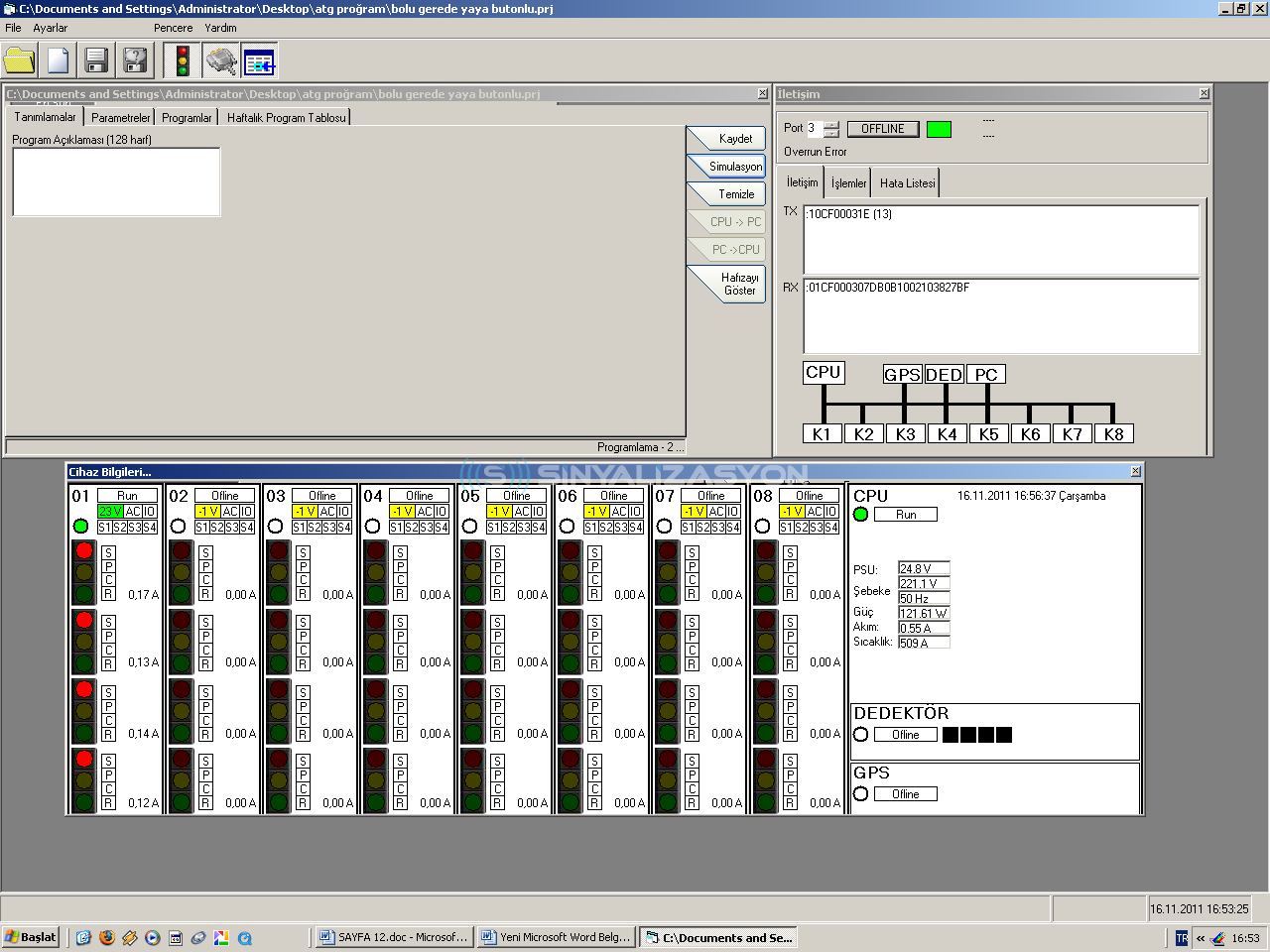The width and height of the screenshot is (1270, 952).
Task: Click inside the Program Açıklaması text field
Action: point(115,181)
